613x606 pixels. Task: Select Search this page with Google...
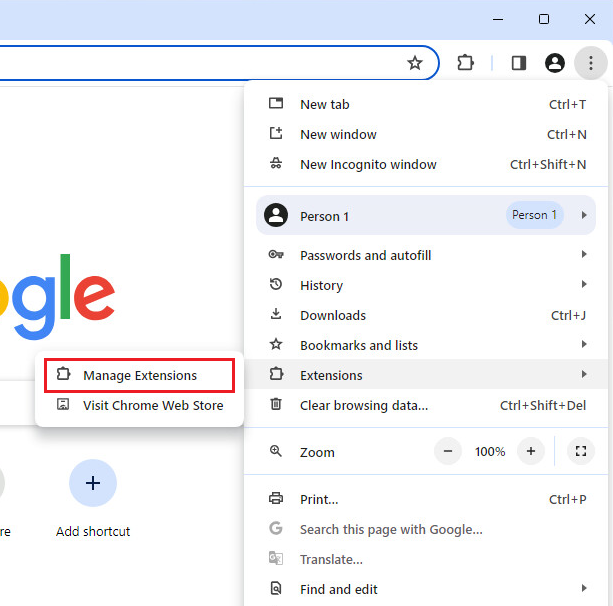point(426,529)
